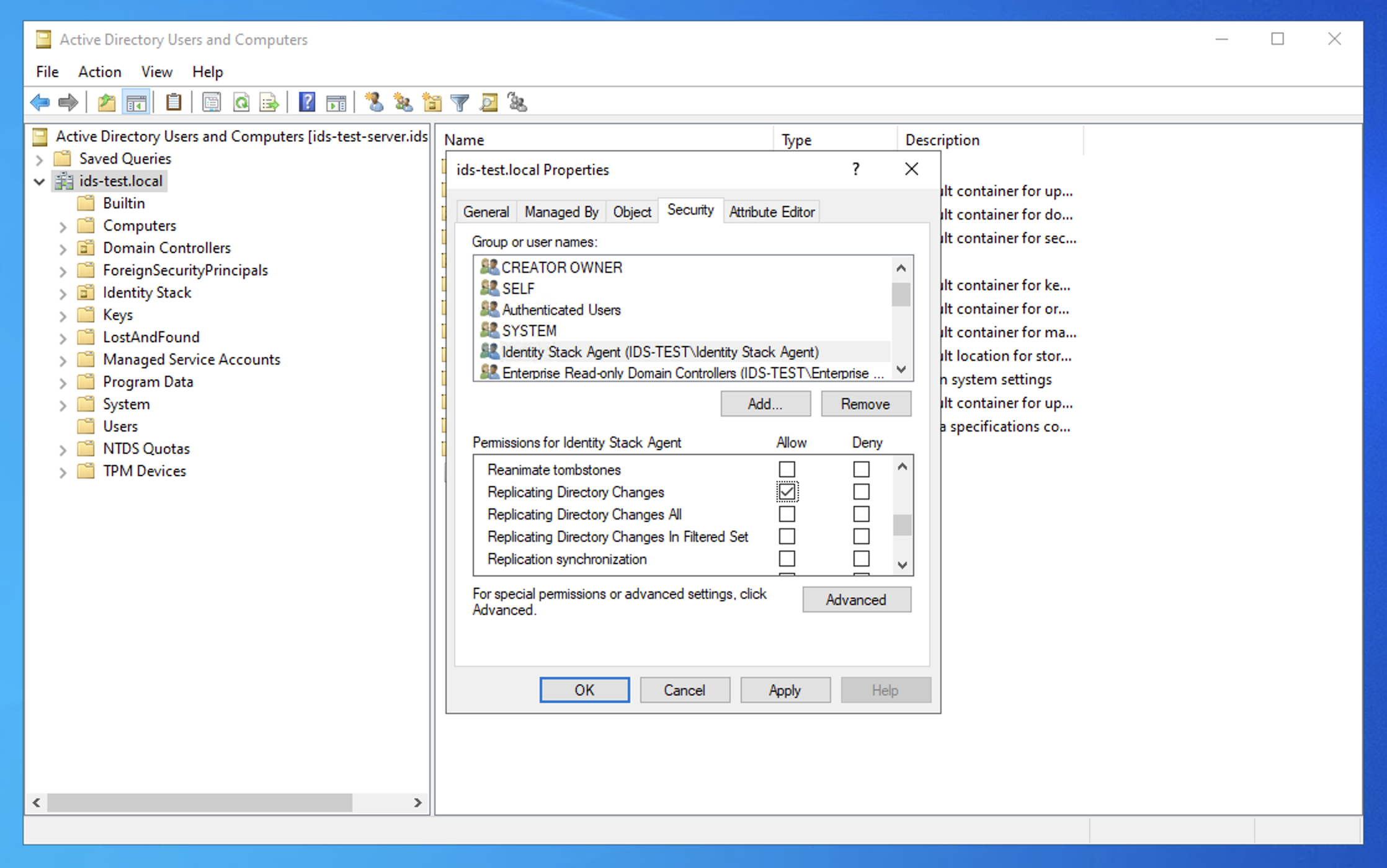Viewport: 1387px width, 868px height.
Task: Check Deny for Reanimate tombstones
Action: coord(861,469)
